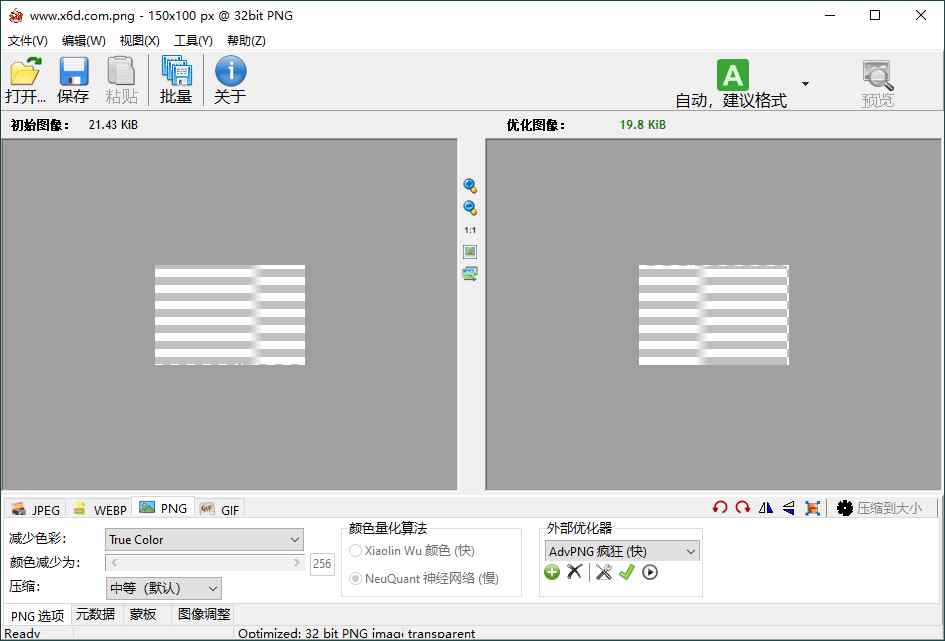Click the slider's right arrow for 颜色减少为
Image resolution: width=945 pixels, height=641 pixels.
point(296,563)
